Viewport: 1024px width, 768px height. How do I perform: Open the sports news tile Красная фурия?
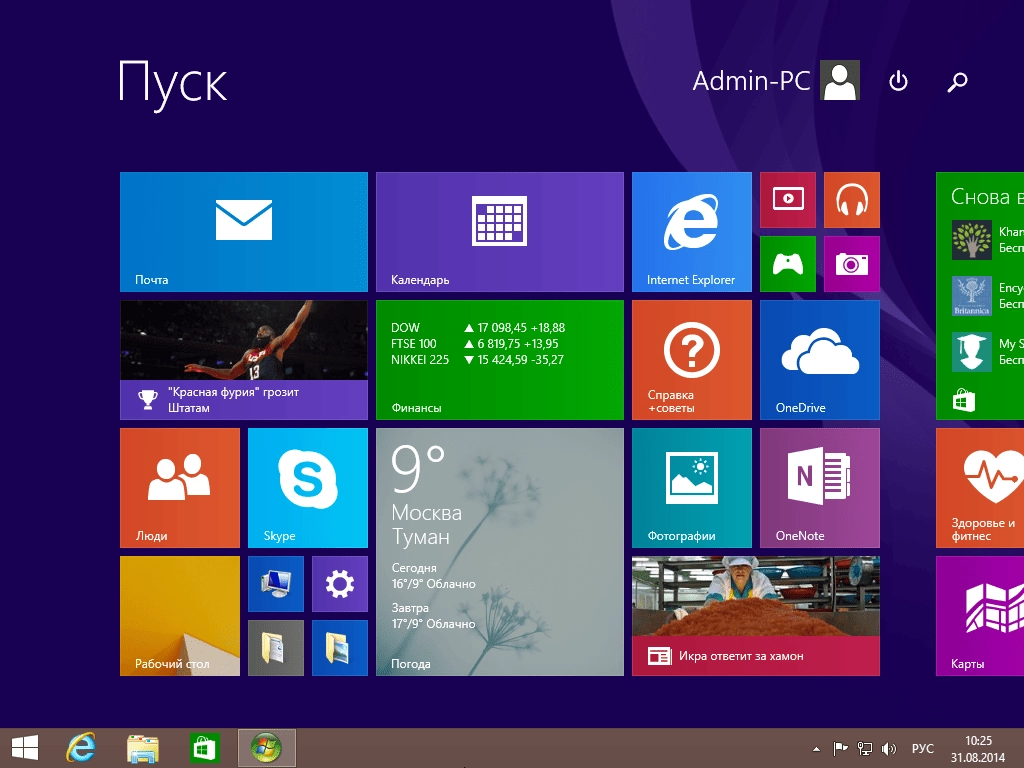[244, 360]
